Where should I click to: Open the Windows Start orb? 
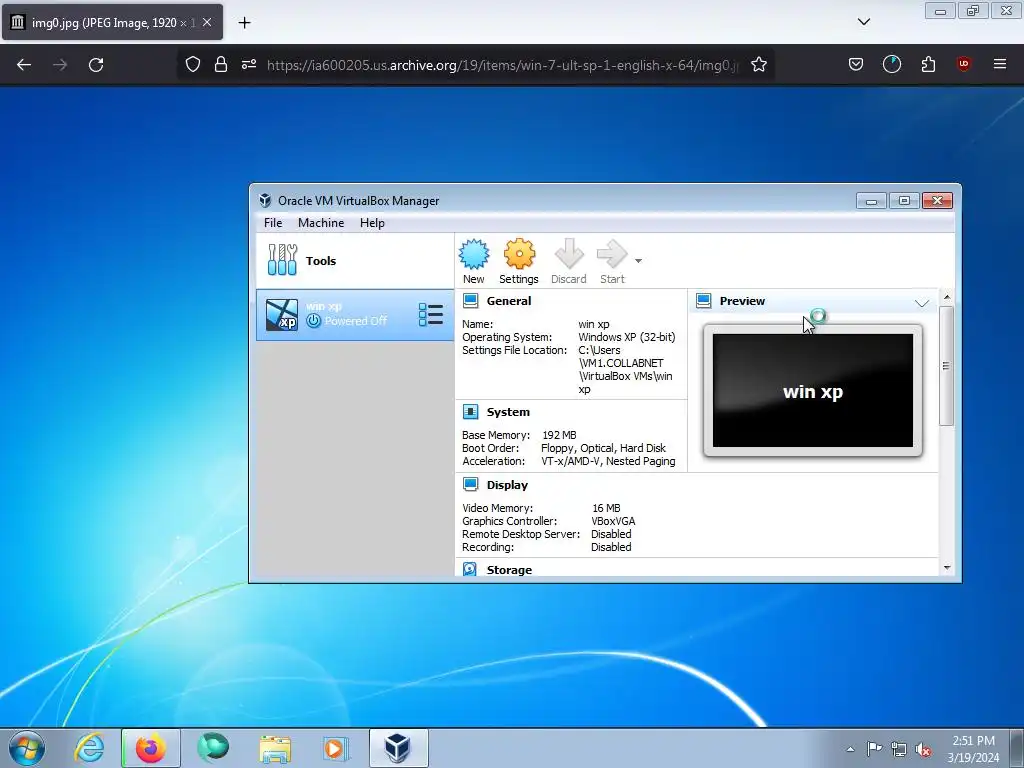tap(27, 748)
